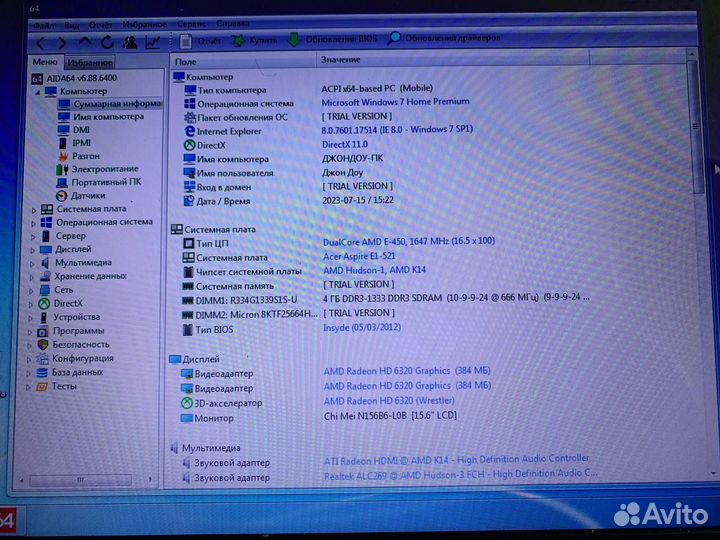Open the Отчёт menu in menu bar

(101, 25)
